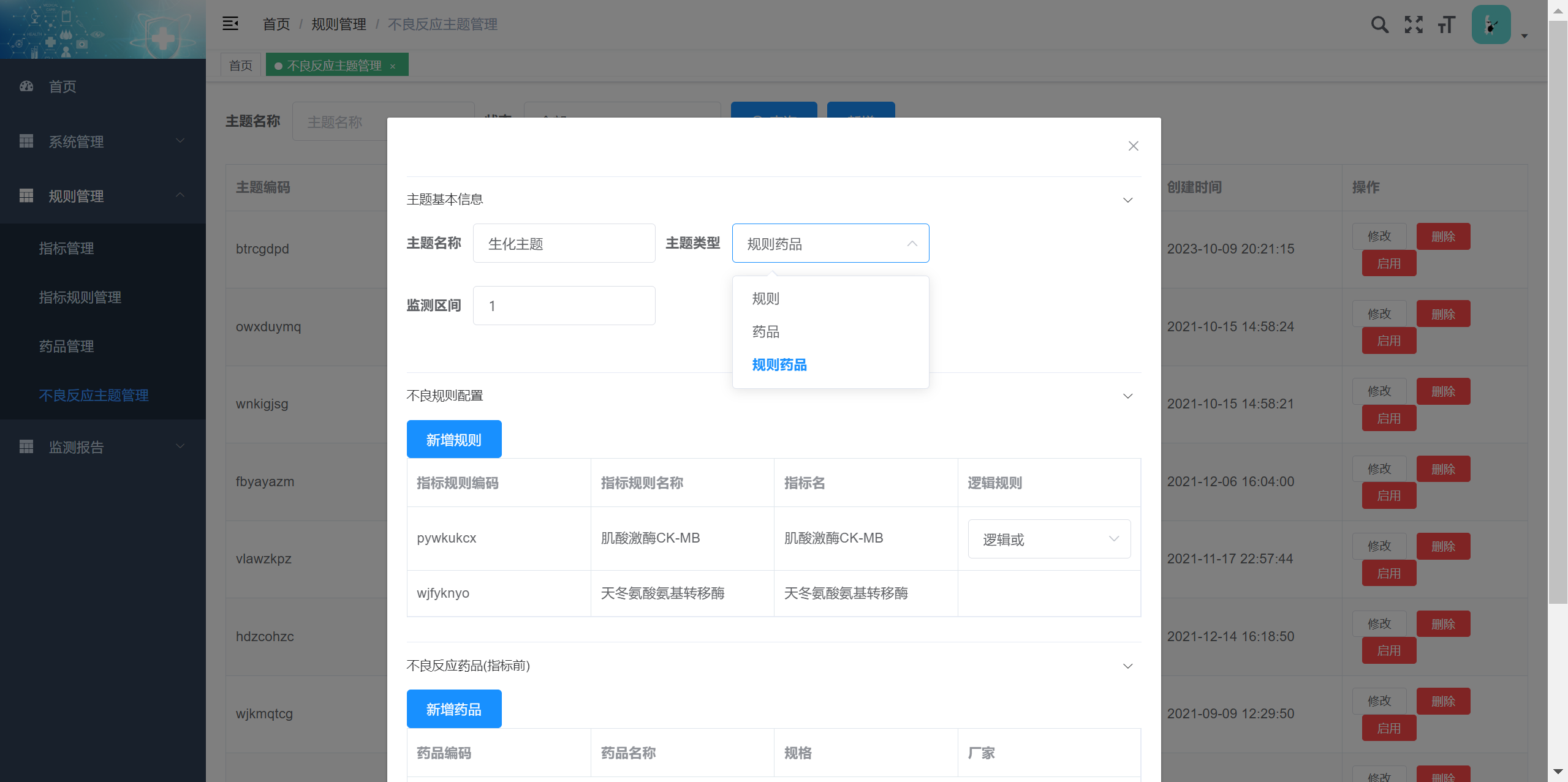Click the 监测报告 icon in sidebar

(x=26, y=446)
